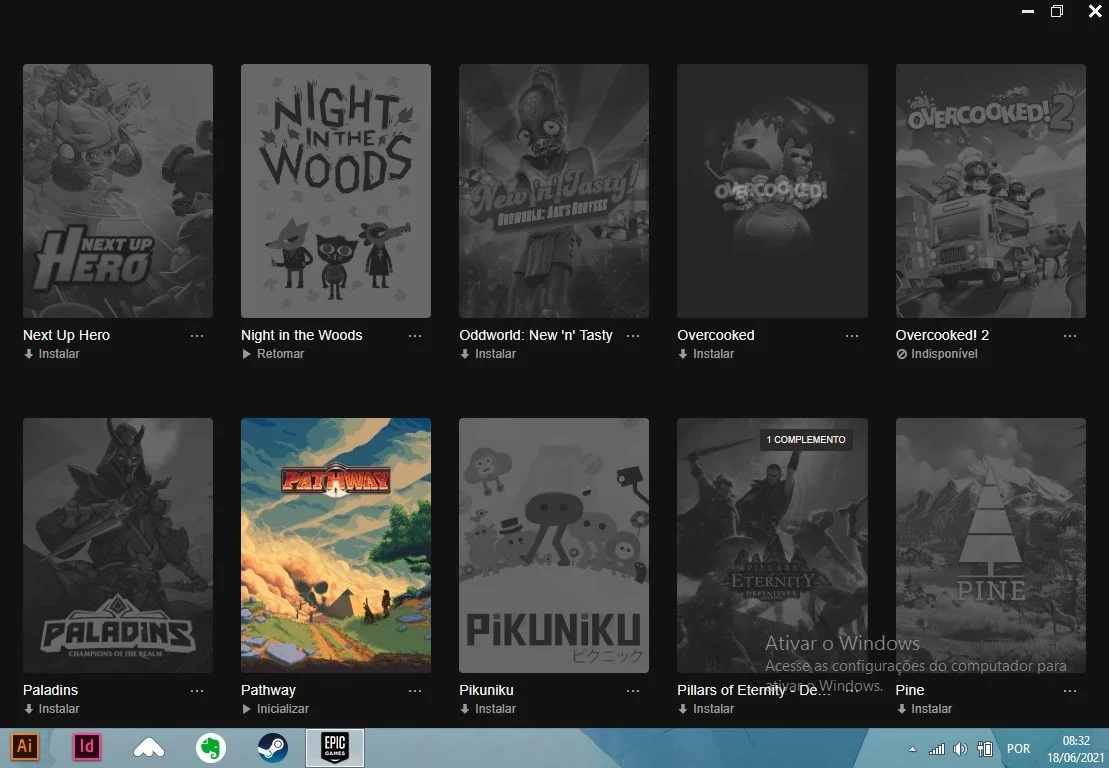This screenshot has height=768, width=1109.
Task: Click the Pathway title text
Action: [268, 690]
